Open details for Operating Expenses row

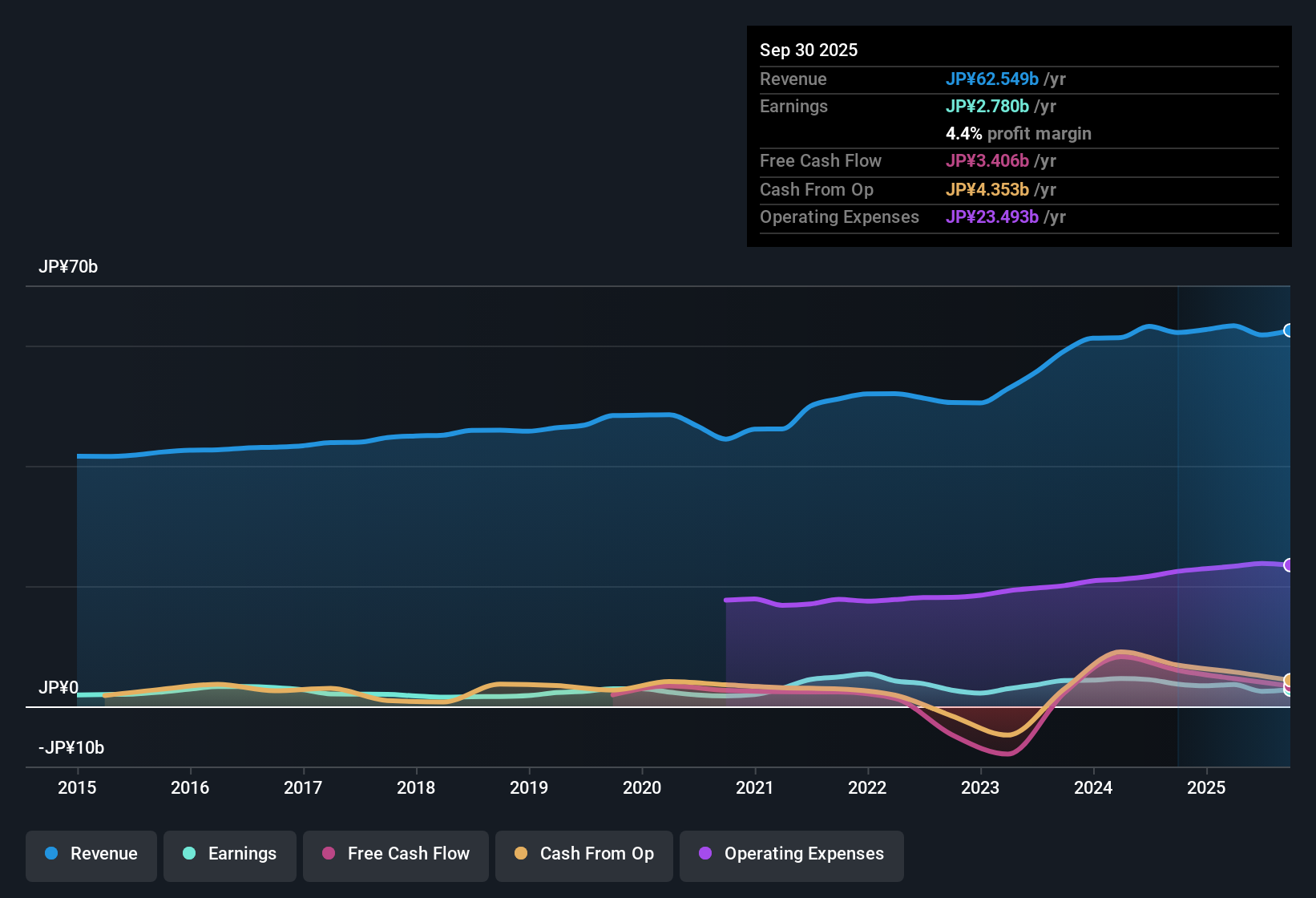point(839,216)
